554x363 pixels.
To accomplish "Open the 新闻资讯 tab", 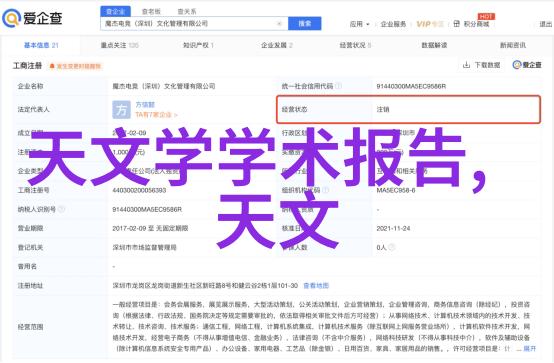I will [x=513, y=45].
